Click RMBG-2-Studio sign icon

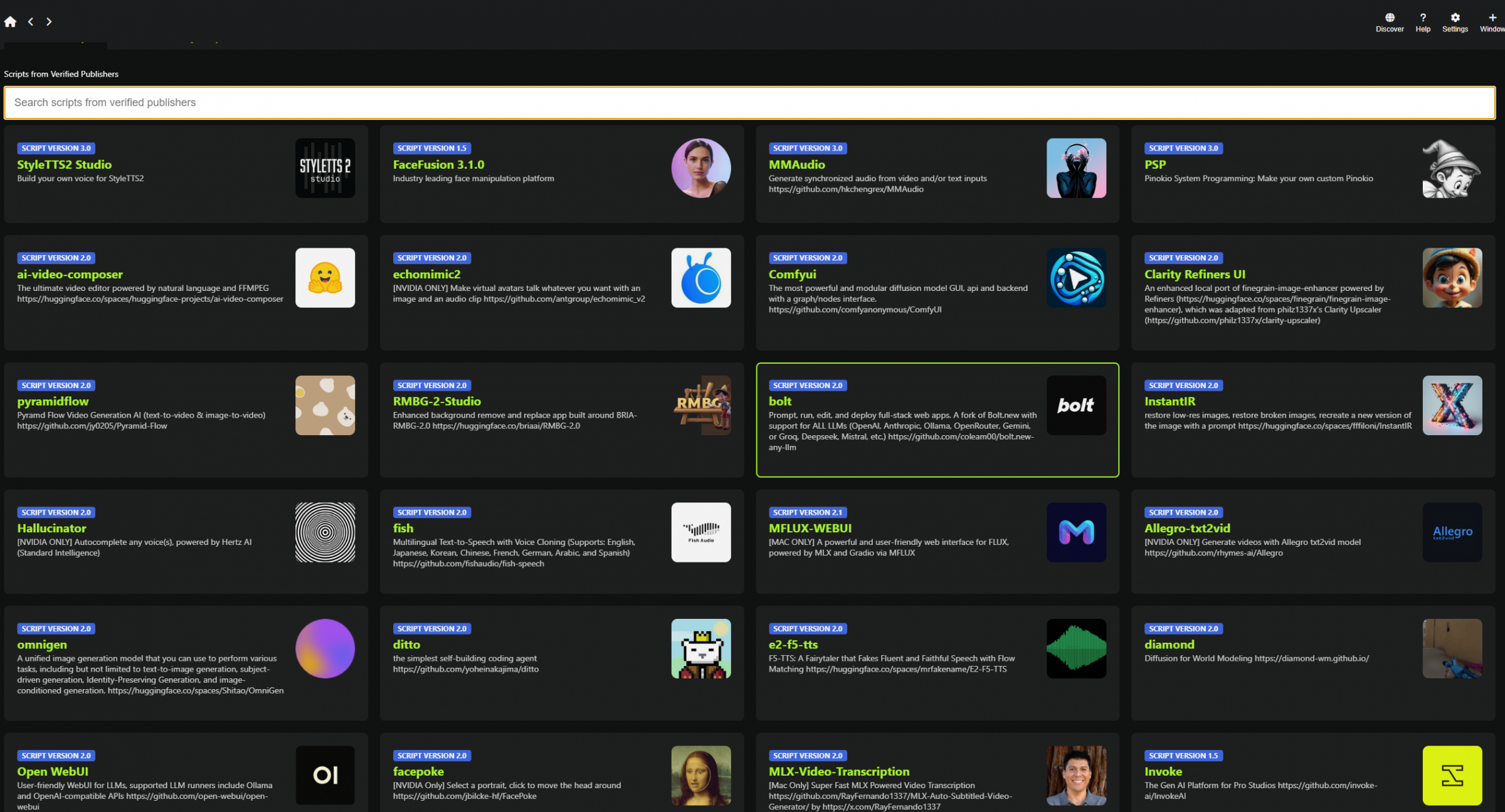[x=701, y=405]
